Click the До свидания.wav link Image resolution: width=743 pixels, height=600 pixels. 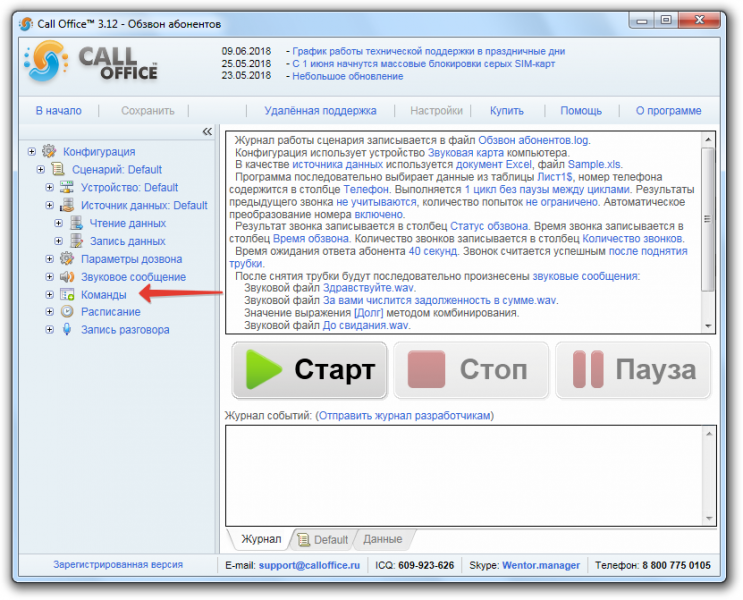point(365,326)
